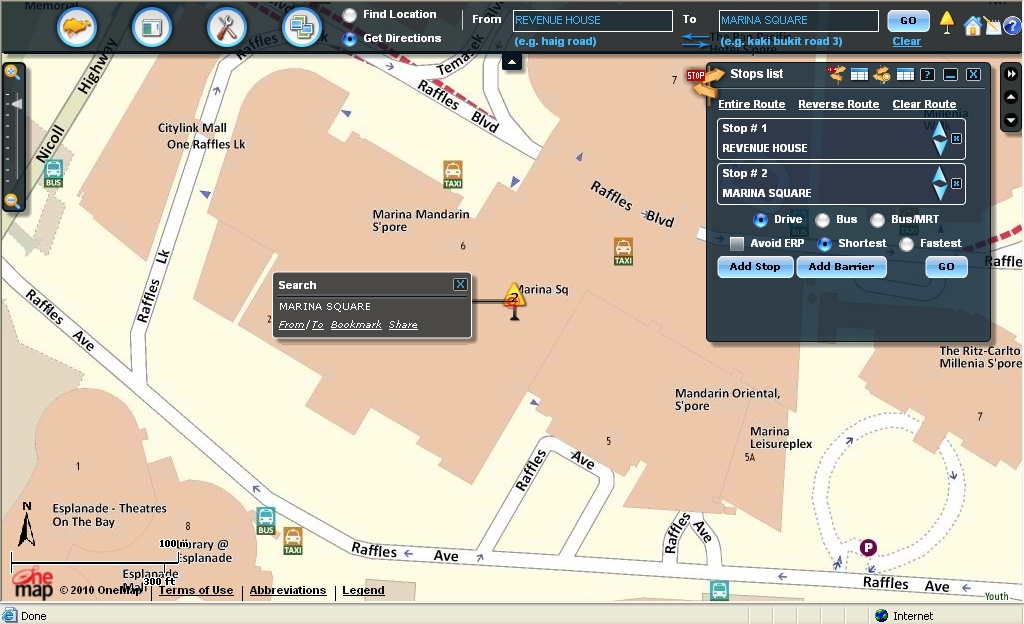Switch to Find Location mode
This screenshot has width=1024, height=624.
click(x=350, y=14)
